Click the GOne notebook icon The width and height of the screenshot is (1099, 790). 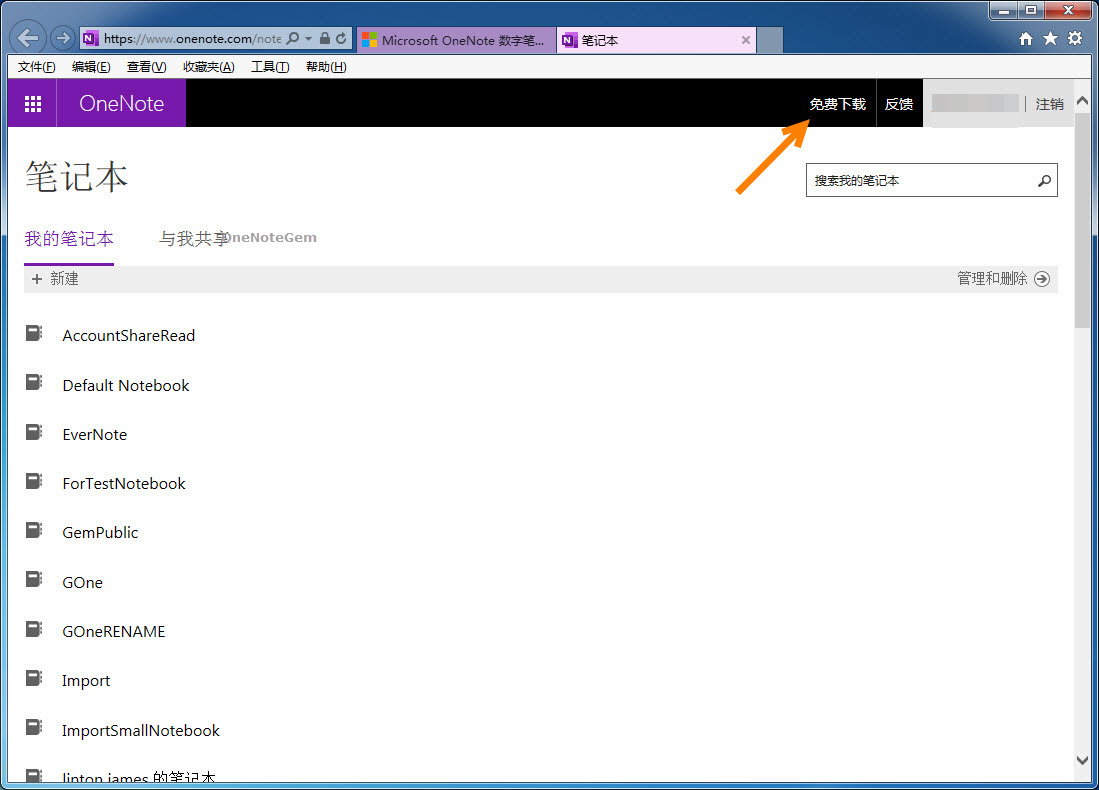(34, 579)
